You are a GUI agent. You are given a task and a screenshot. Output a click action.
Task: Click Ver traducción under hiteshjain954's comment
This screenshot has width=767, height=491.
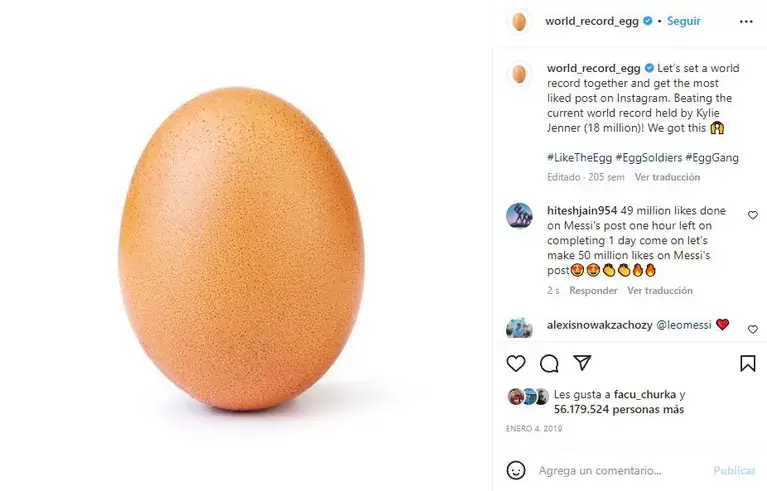(x=660, y=290)
